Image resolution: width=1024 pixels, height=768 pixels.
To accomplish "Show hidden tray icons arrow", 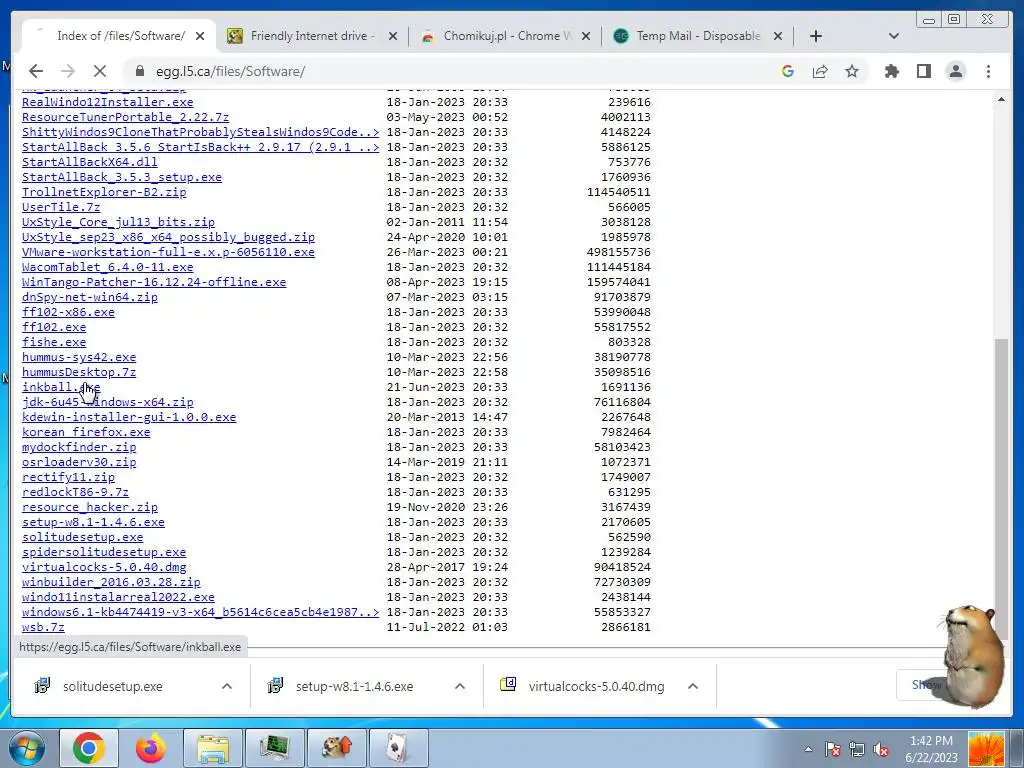I will point(808,749).
